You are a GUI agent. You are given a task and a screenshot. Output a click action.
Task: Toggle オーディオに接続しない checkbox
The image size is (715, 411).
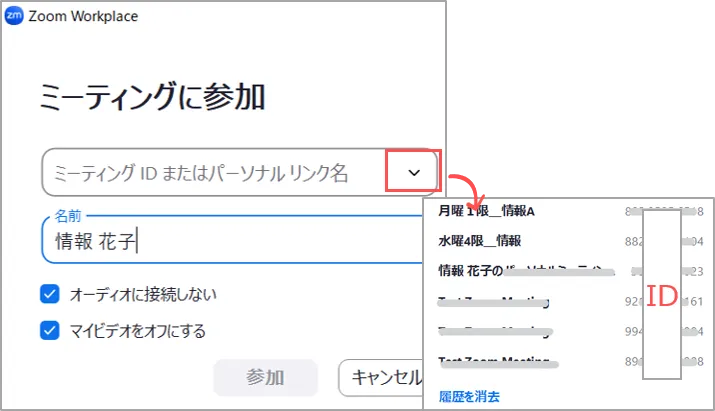pos(49,294)
